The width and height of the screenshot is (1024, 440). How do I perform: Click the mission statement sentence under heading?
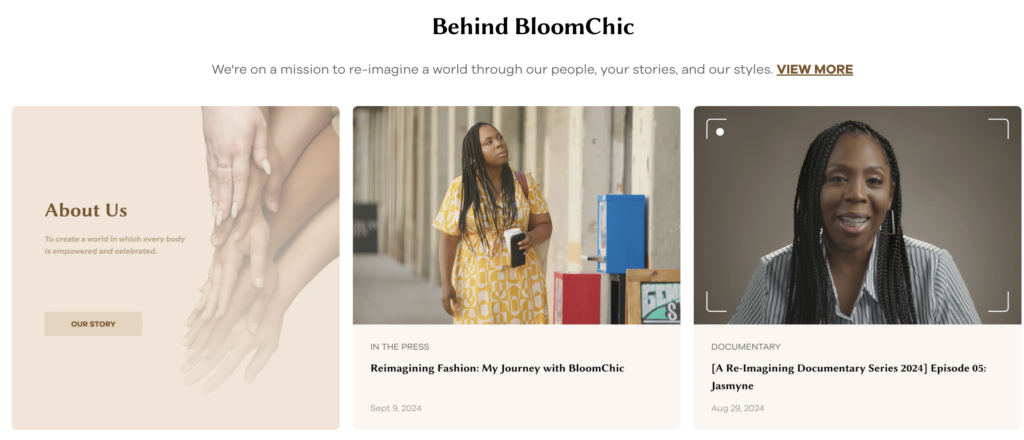click(x=492, y=70)
